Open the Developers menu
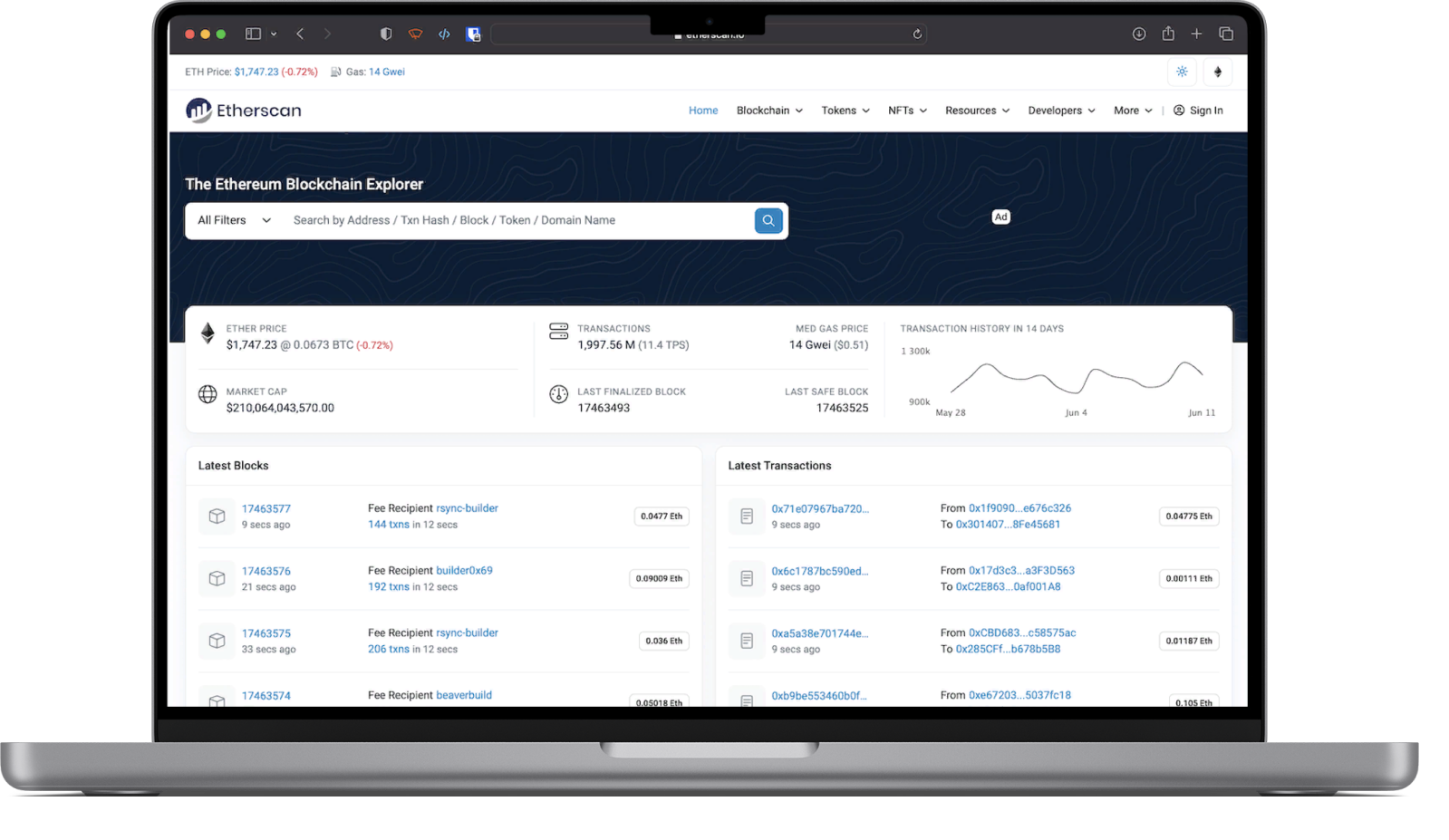The width and height of the screenshot is (1449, 840). (x=1061, y=111)
